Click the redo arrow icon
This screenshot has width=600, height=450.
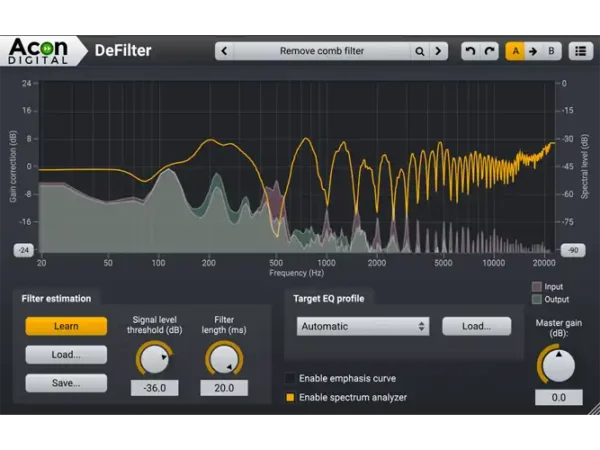[x=489, y=51]
